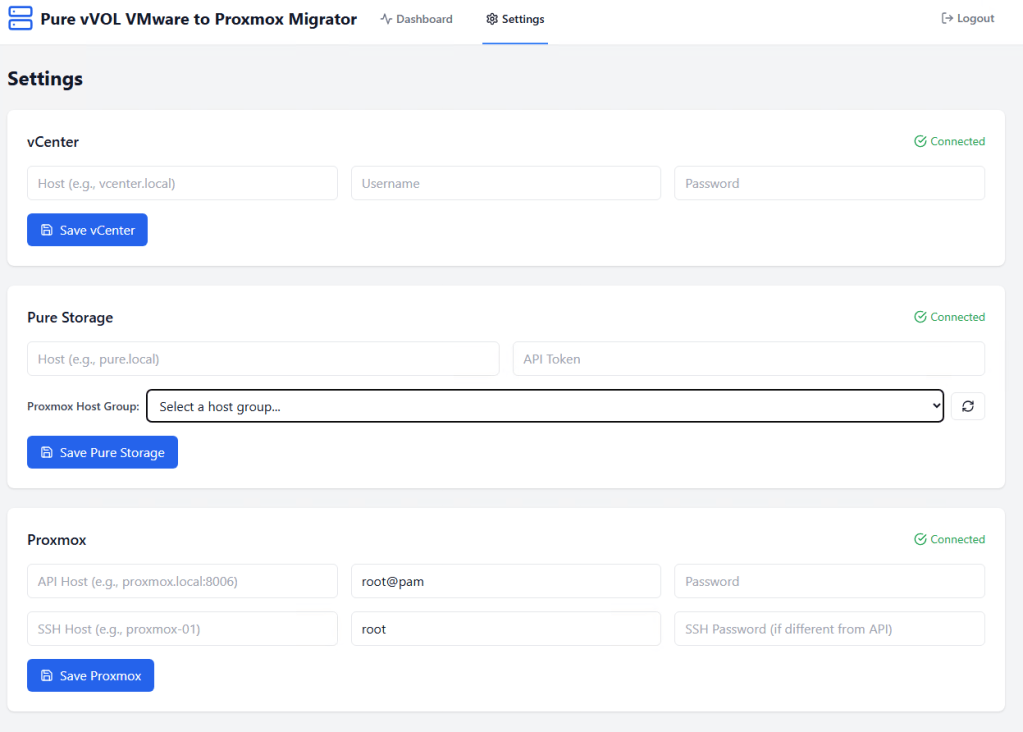Click the SSH Password input field
This screenshot has height=732, width=1023.
(829, 630)
